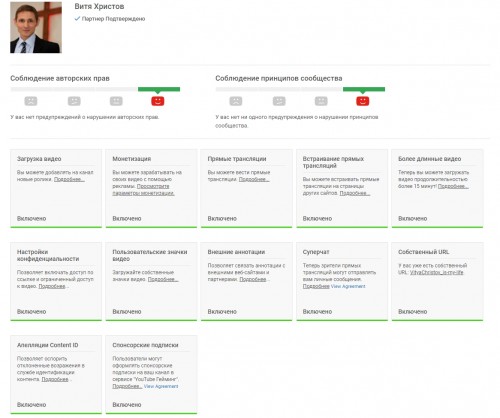Click the red happy face under community guidelines

pyautogui.click(x=363, y=101)
